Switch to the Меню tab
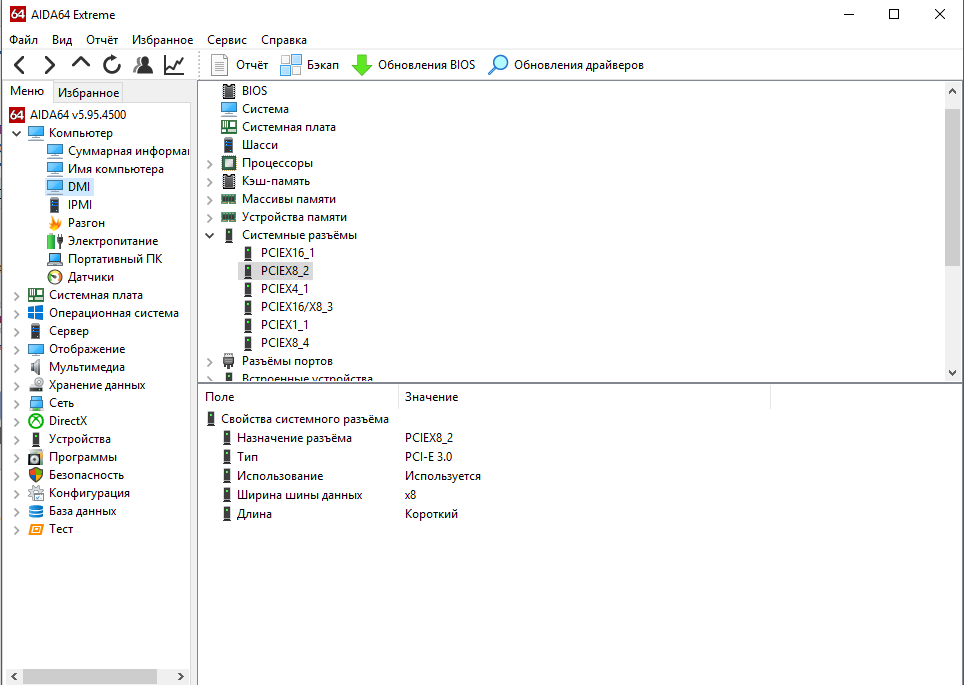 [27, 91]
